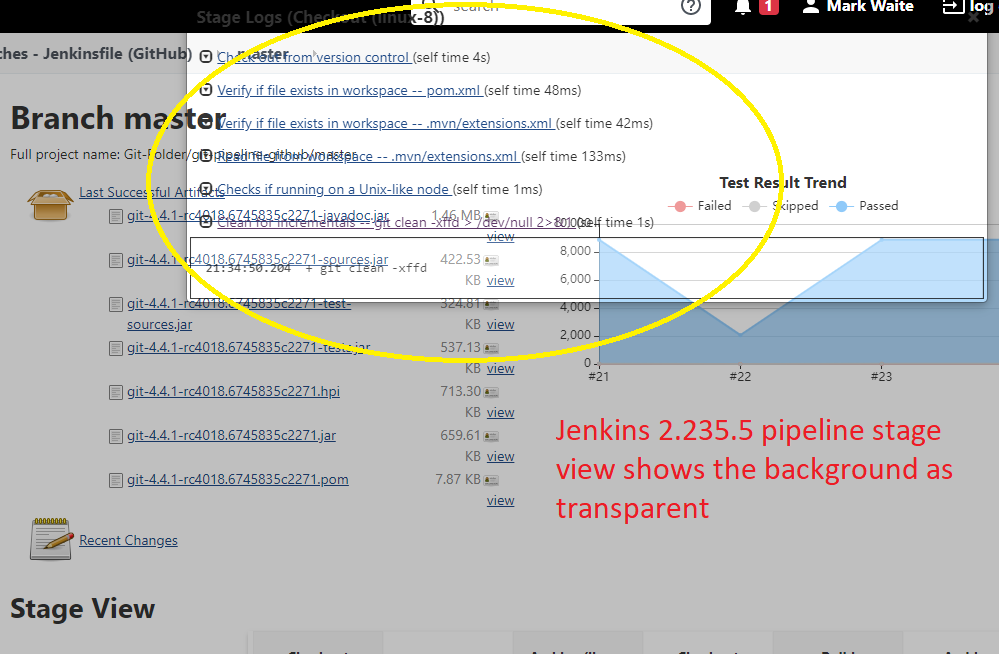999x654 pixels.
Task: Click the file icon beside the javadoc.jar artifact
Action: point(115,217)
